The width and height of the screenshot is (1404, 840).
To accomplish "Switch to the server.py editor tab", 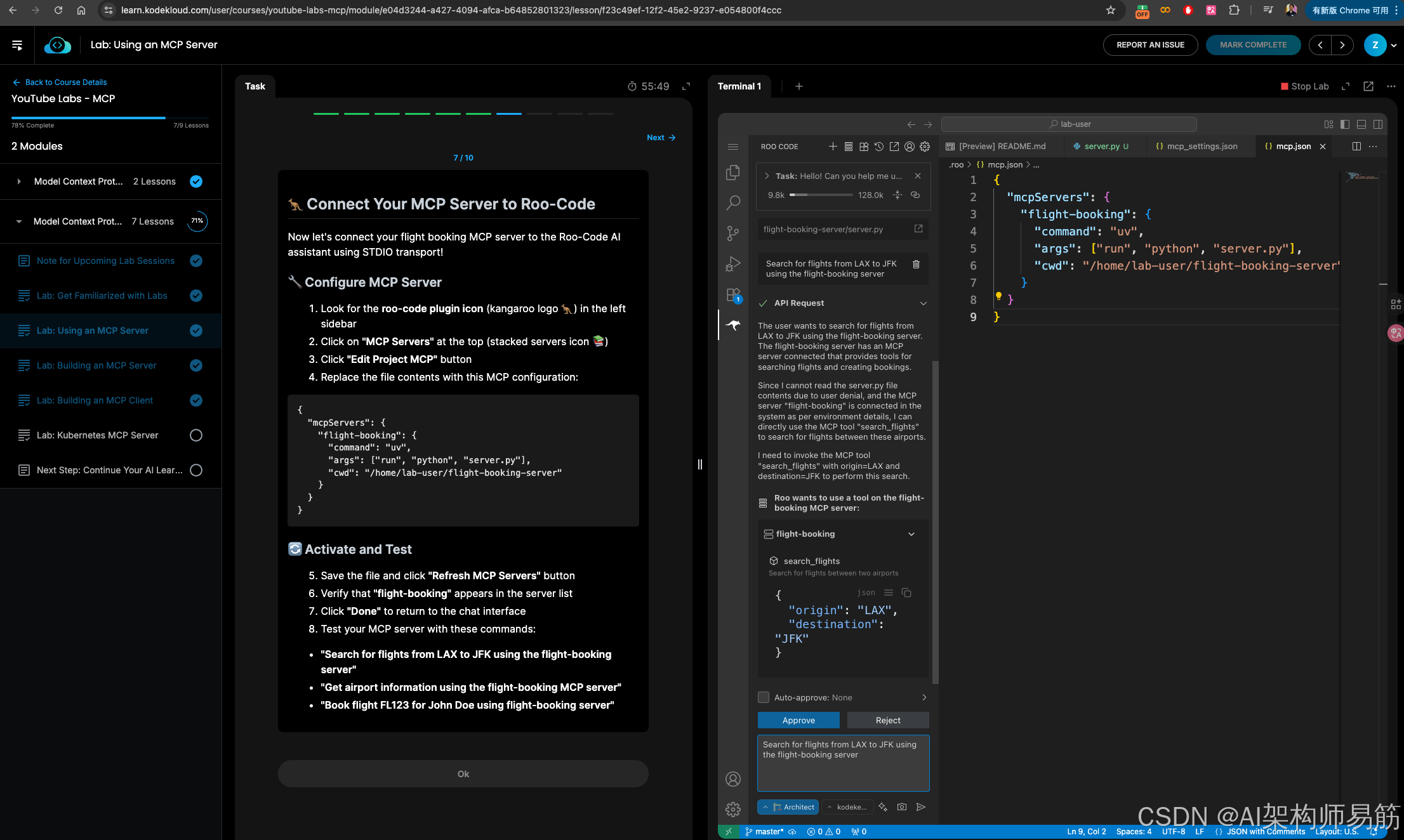I will pyautogui.click(x=1101, y=147).
